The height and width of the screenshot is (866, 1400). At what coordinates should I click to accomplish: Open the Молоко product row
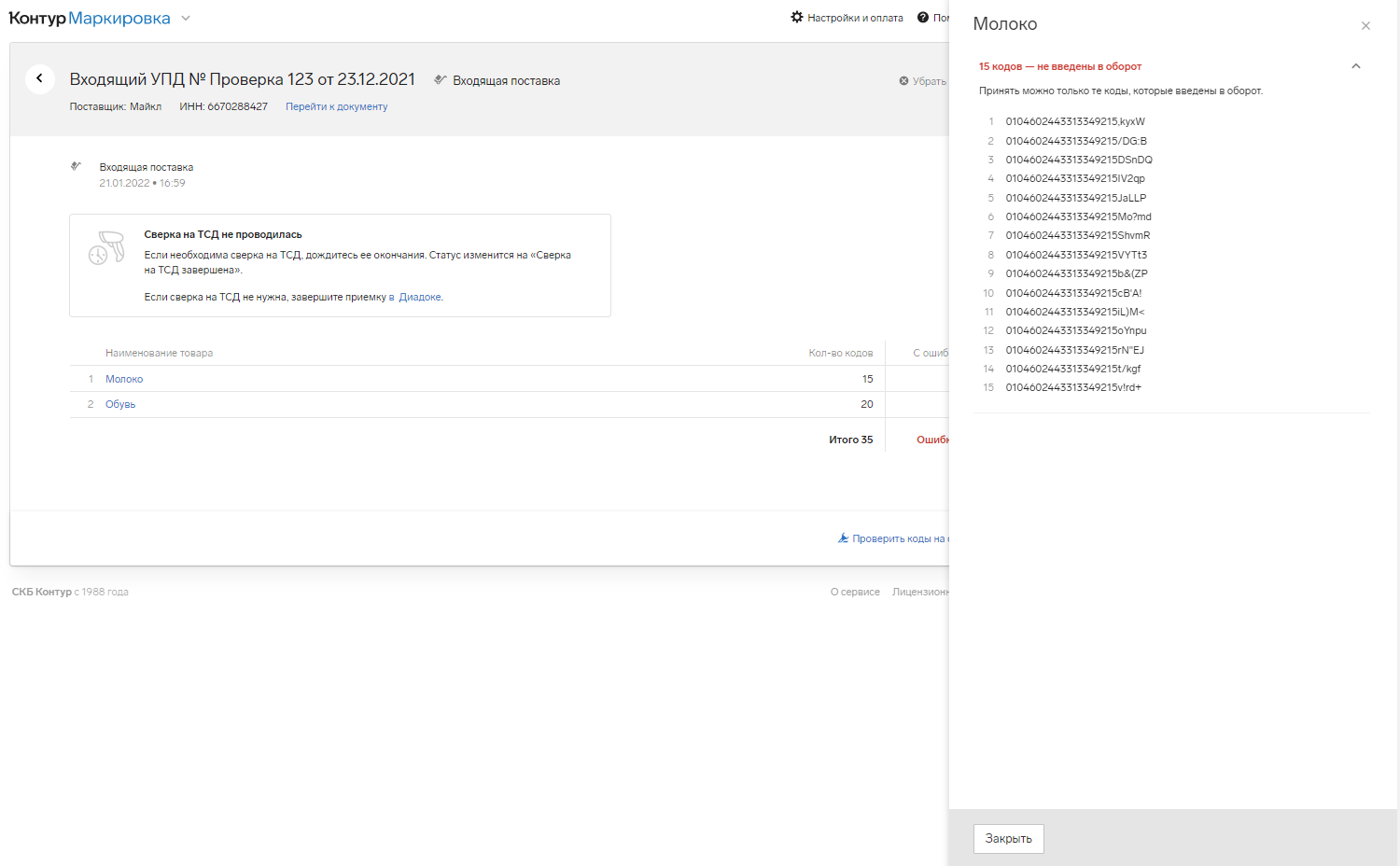coord(124,379)
